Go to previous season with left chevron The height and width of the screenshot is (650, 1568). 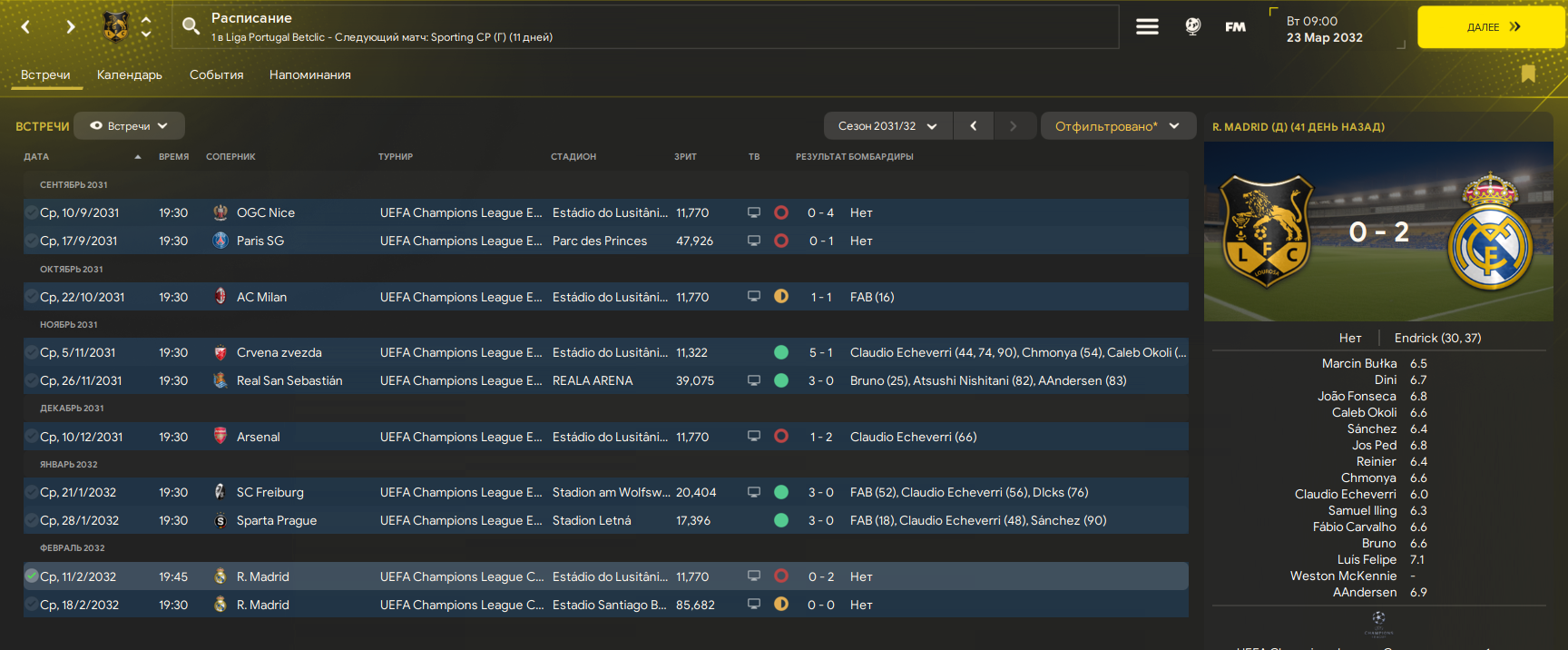pos(974,126)
